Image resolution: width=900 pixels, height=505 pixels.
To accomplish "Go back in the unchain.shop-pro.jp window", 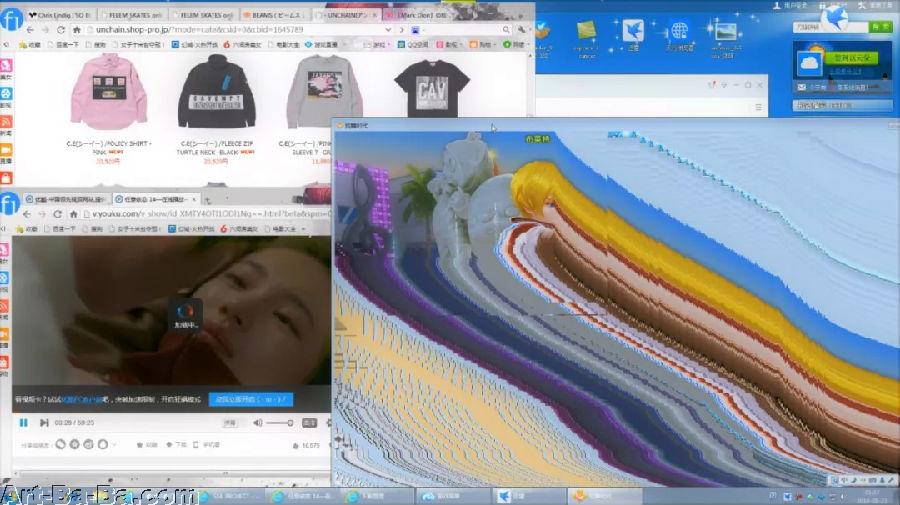I will [x=30, y=29].
